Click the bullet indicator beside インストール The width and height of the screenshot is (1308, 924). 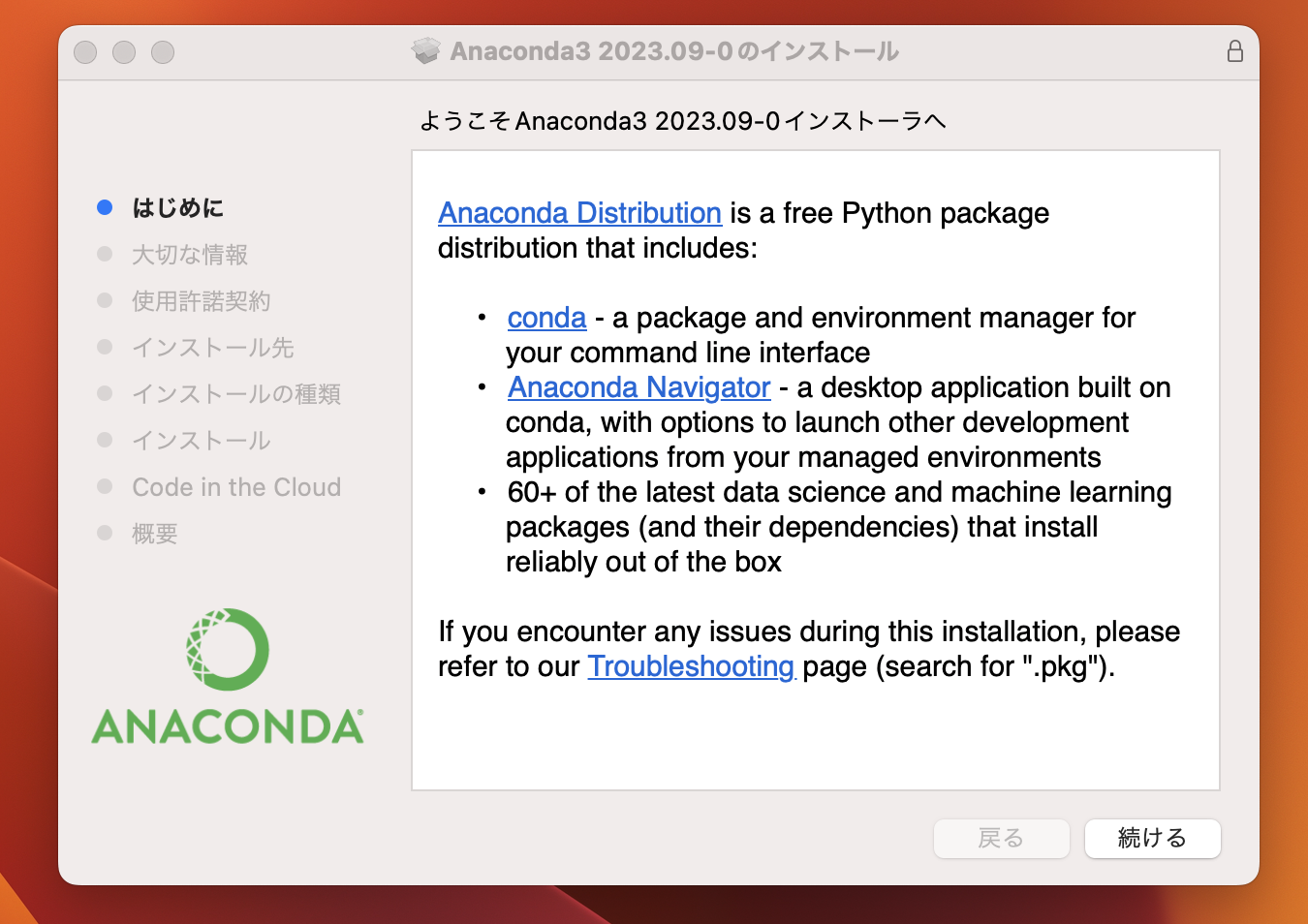pos(104,440)
